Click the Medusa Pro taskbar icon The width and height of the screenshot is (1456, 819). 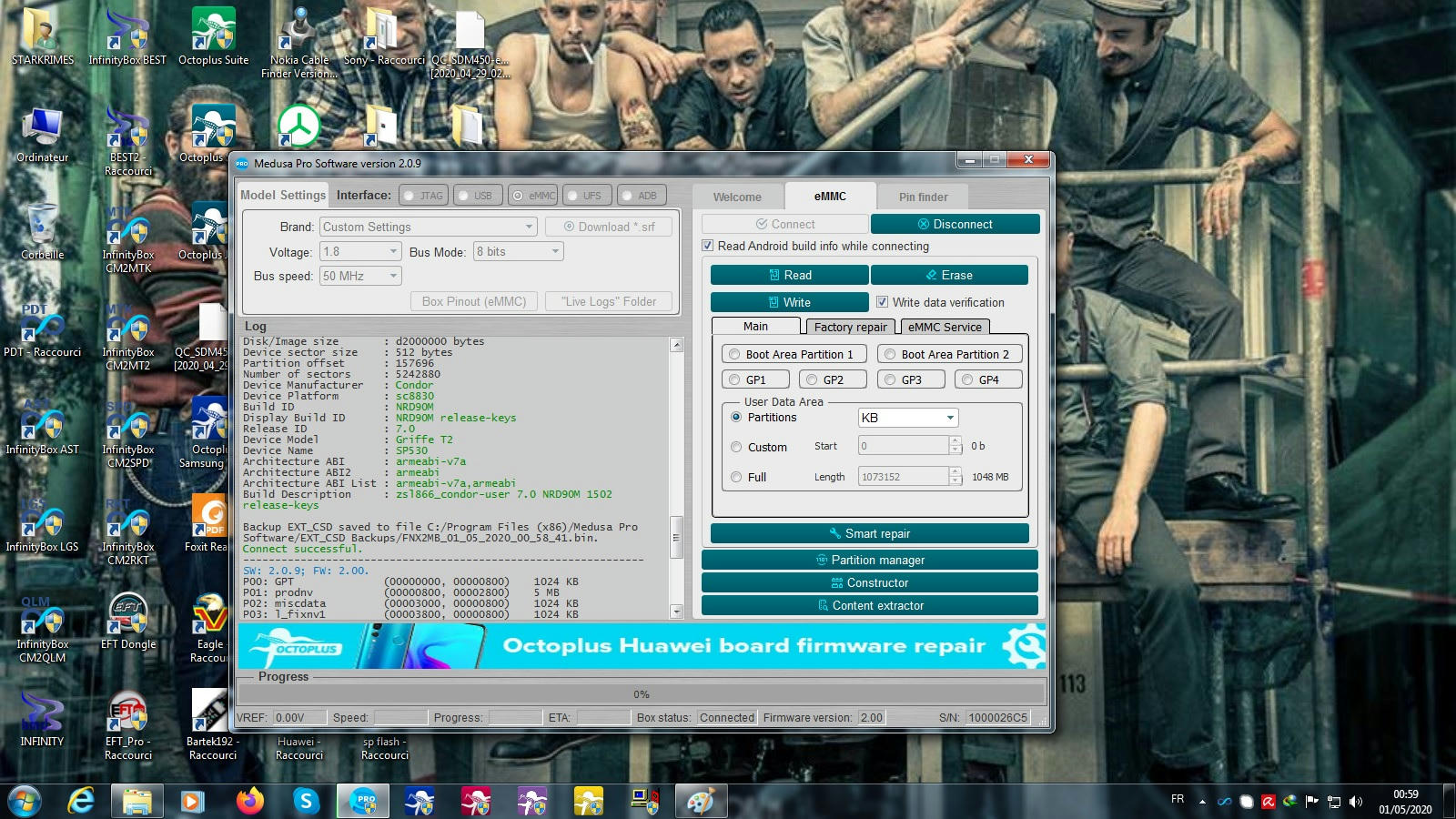363,801
